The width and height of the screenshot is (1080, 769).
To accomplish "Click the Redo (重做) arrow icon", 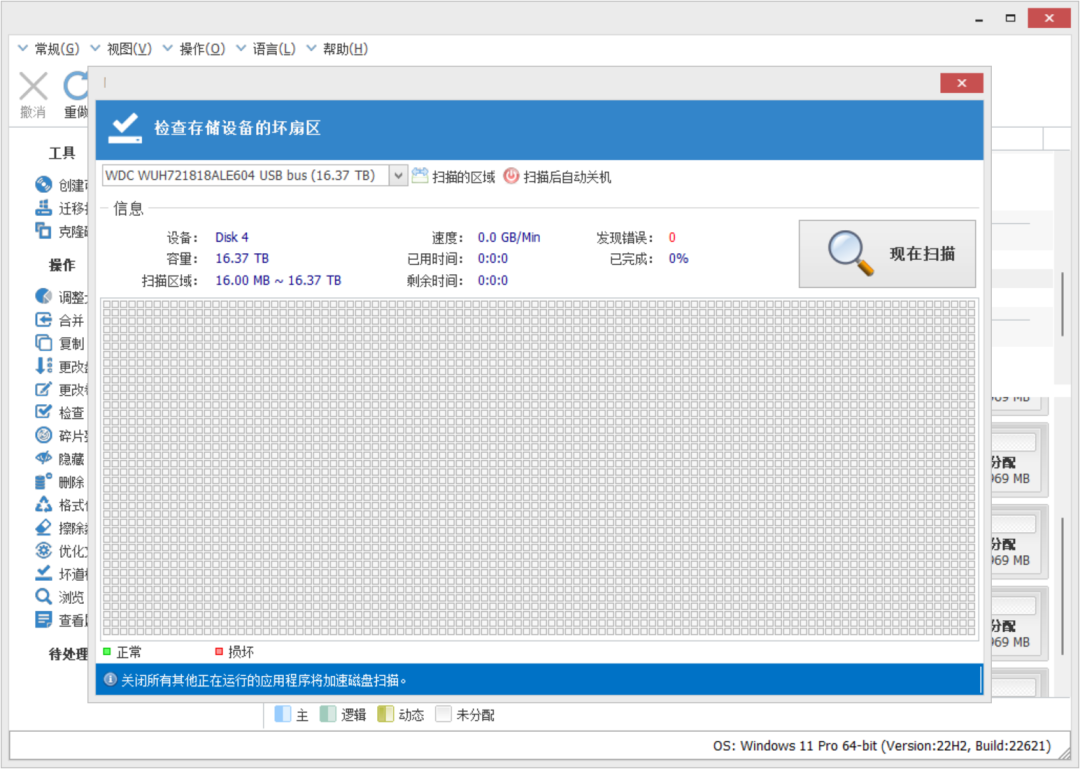I will [76, 86].
